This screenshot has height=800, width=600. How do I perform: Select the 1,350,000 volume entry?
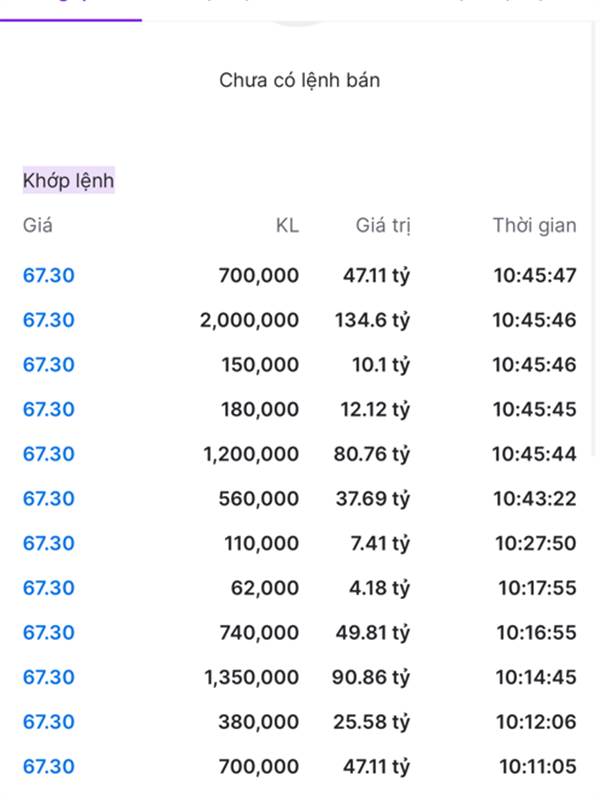point(251,677)
